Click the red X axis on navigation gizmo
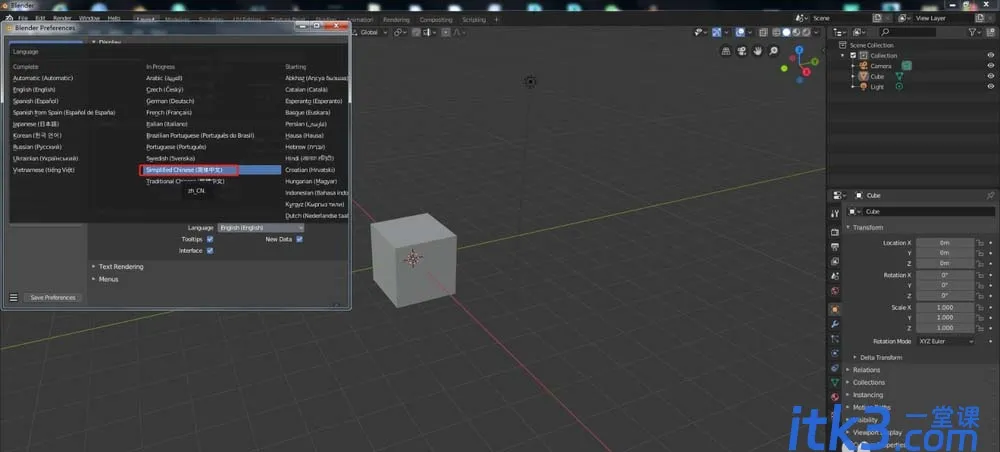The height and width of the screenshot is (452, 1000). (x=806, y=72)
